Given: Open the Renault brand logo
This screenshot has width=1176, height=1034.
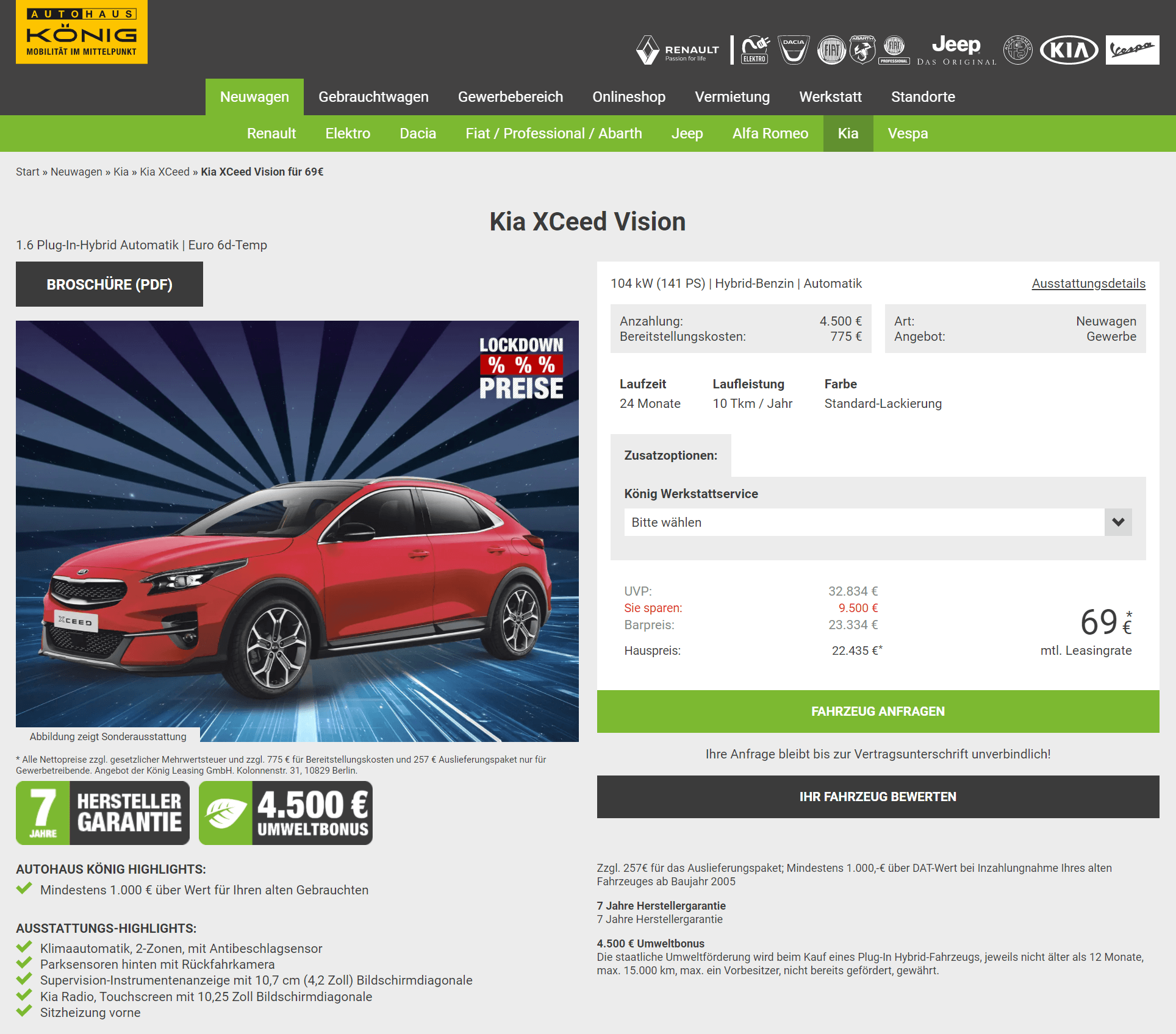Looking at the screenshot, I should point(678,50).
